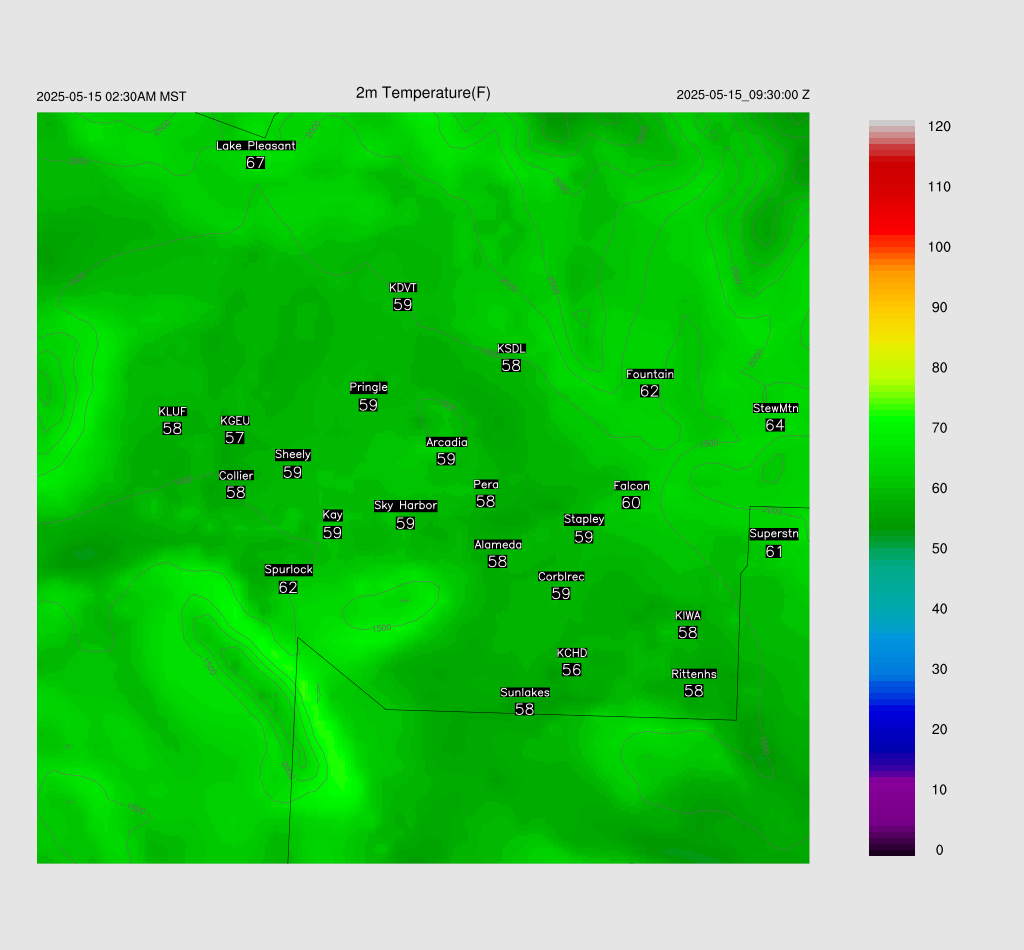The width and height of the screenshot is (1024, 950).
Task: Click the Sunlakes station label
Action: pyautogui.click(x=525, y=692)
